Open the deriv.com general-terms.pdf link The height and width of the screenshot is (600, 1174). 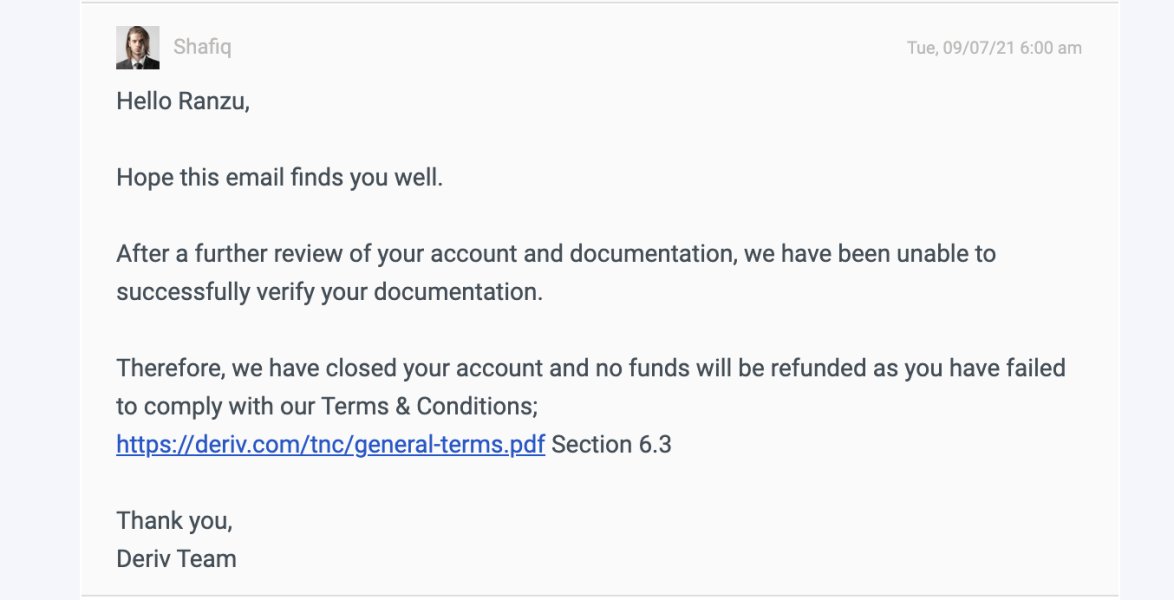click(330, 444)
